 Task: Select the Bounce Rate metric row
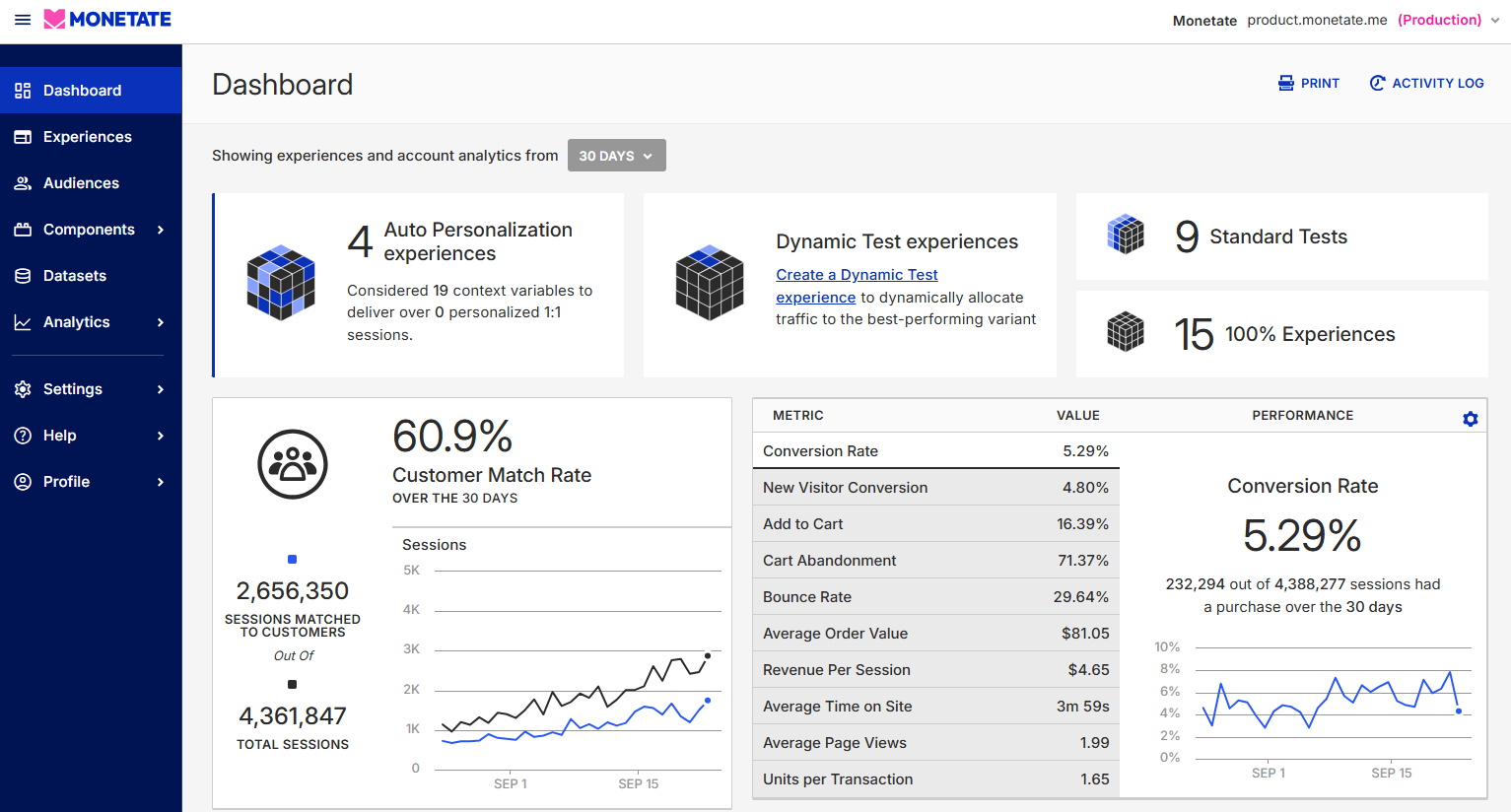click(x=936, y=597)
